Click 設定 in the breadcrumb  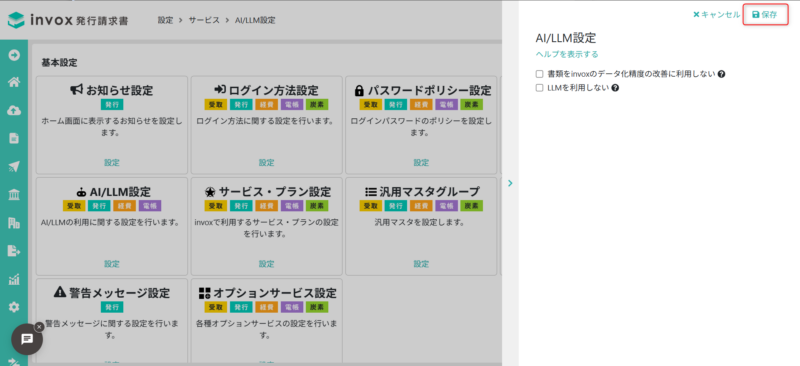click(x=165, y=20)
